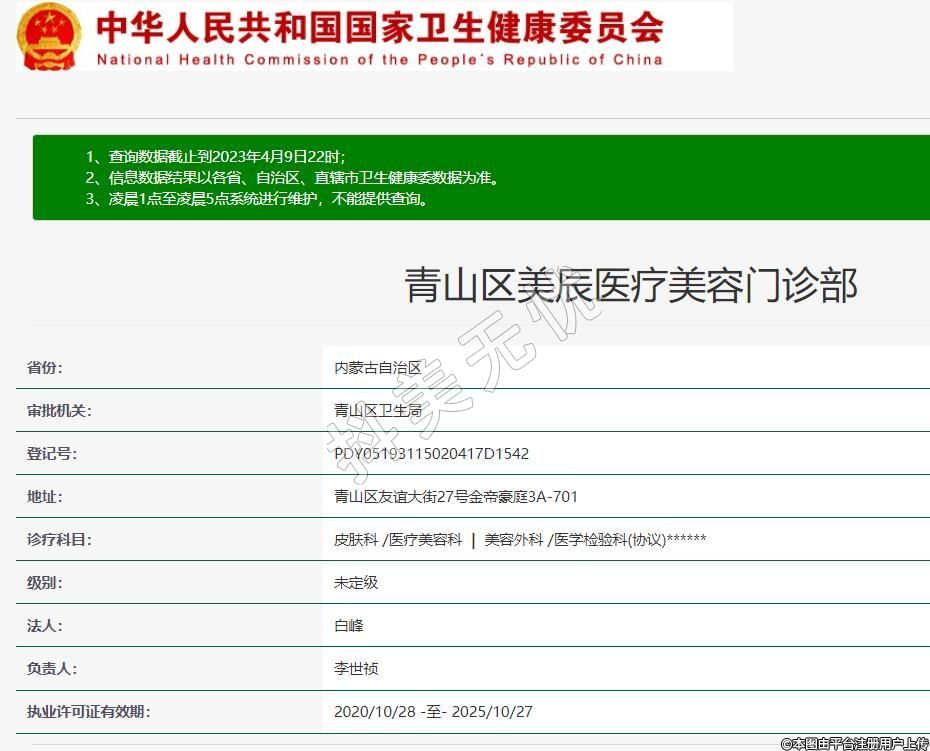Click the English National Health Commission subtitle
Image resolution: width=930 pixels, height=751 pixels.
(380, 60)
